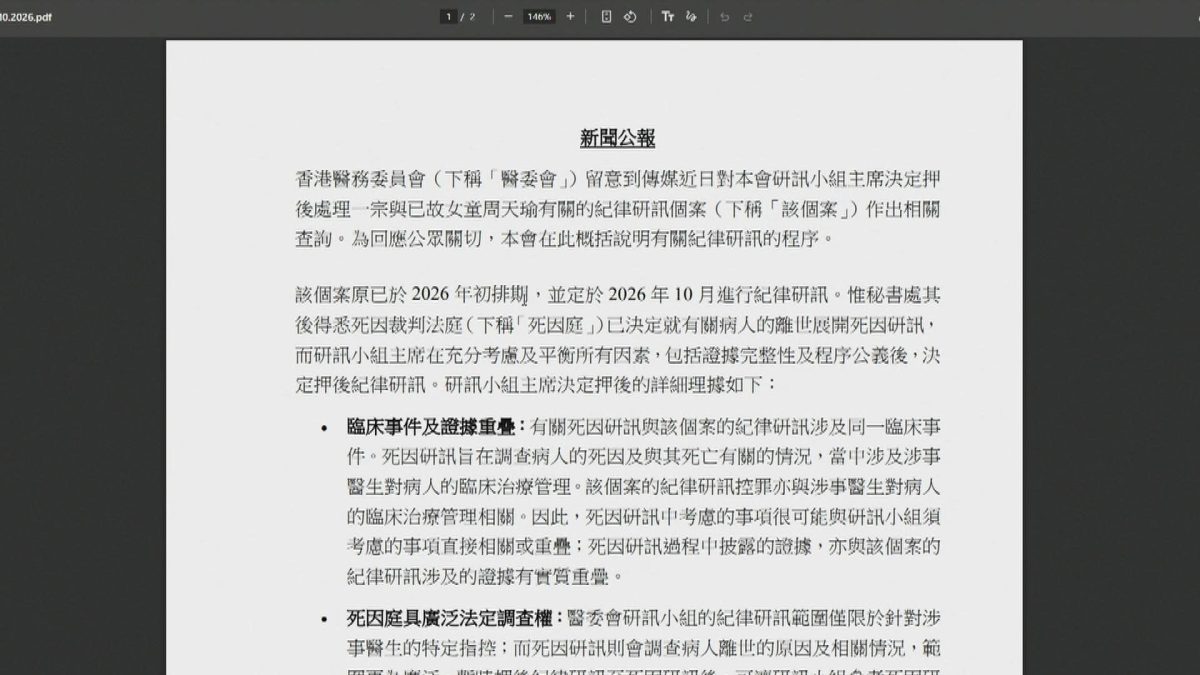
Task: Click the 146% zoom level field
Action: (x=539, y=16)
